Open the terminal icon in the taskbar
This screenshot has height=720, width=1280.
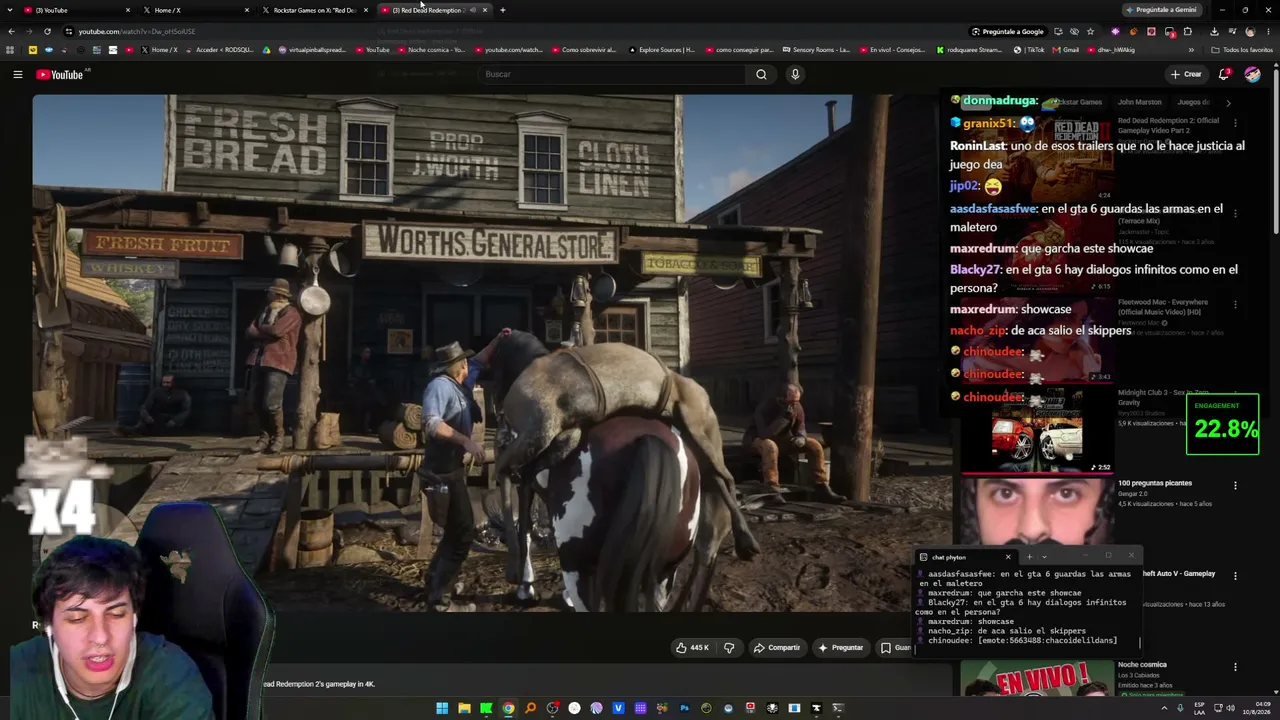[838, 708]
